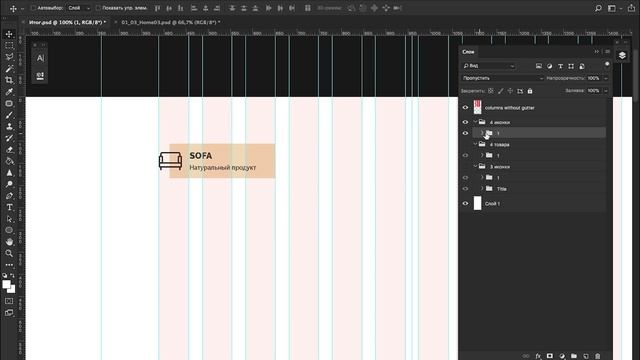The image size is (640, 360).
Task: Enable Show Transform Controls checkbox
Action: pos(98,8)
